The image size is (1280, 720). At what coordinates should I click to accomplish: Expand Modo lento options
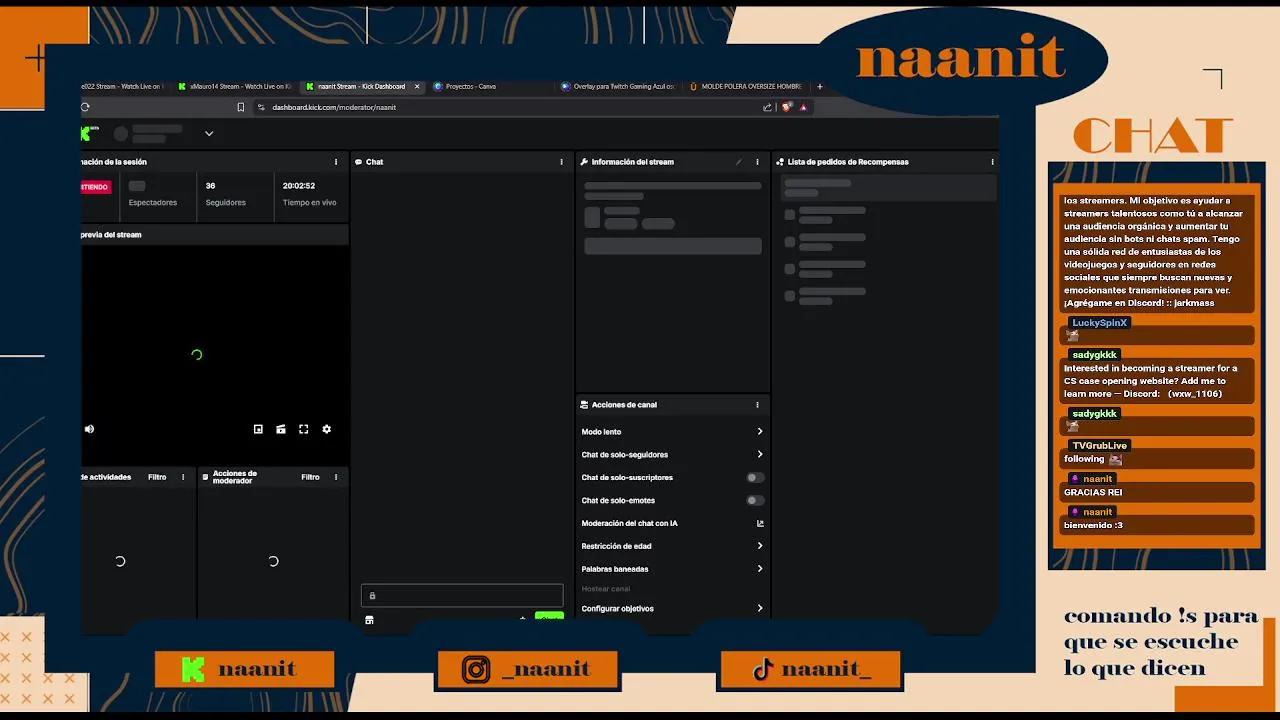[760, 432]
